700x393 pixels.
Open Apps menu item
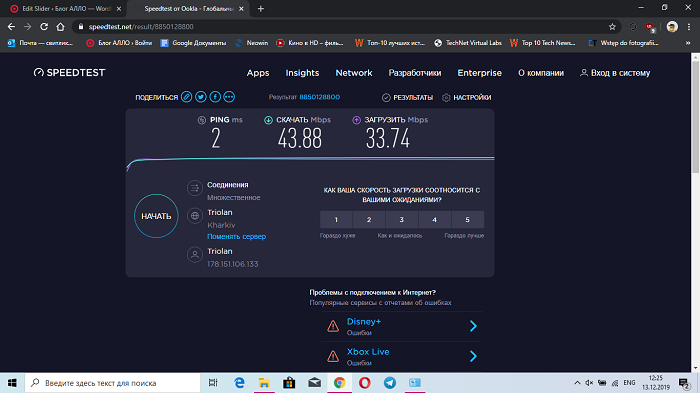point(258,73)
